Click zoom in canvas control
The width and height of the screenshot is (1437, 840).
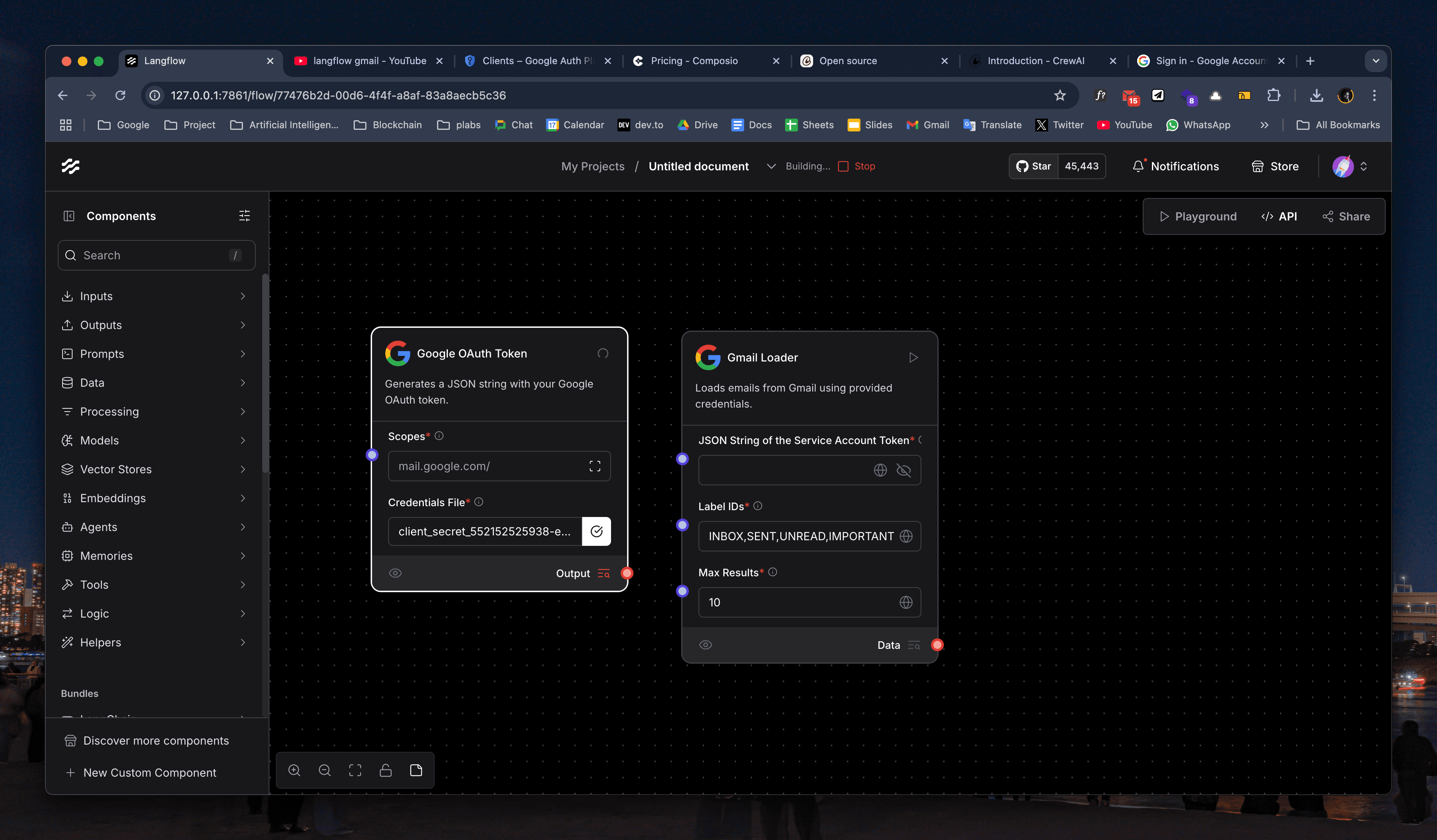pos(294,771)
